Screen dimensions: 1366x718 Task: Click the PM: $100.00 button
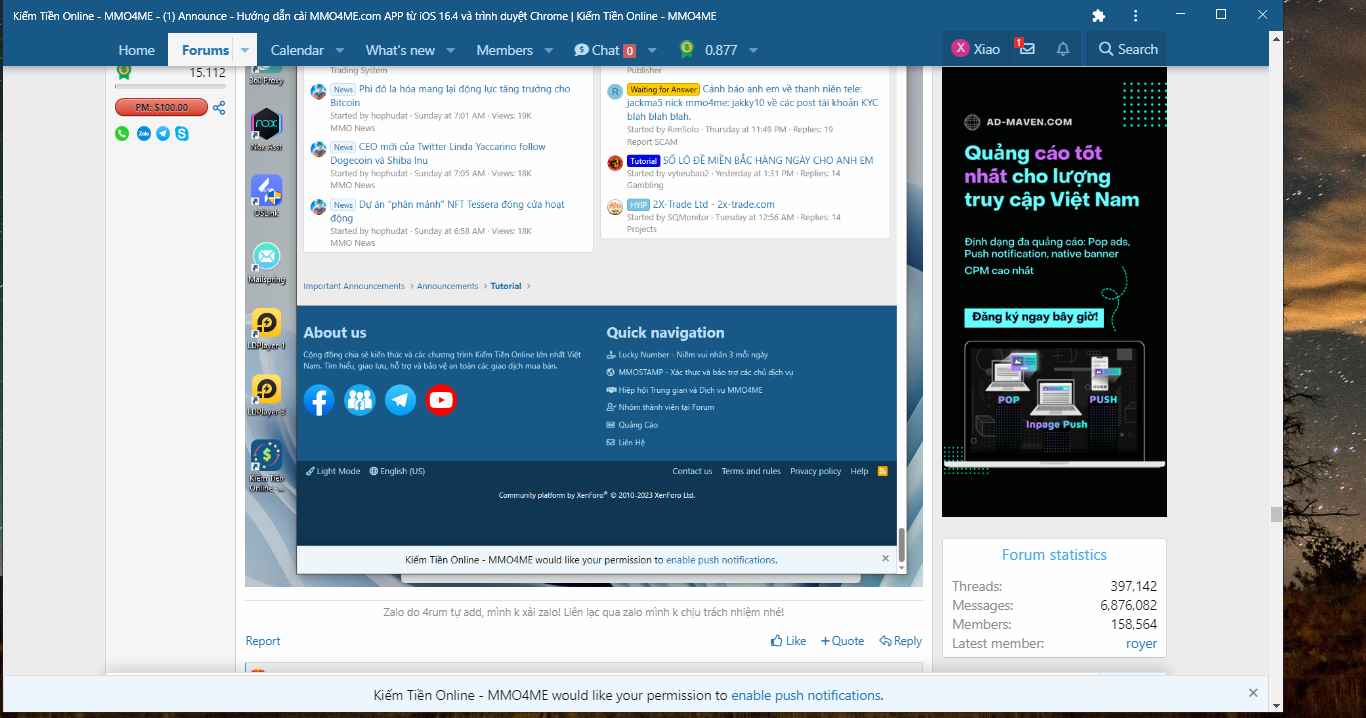tap(161, 107)
